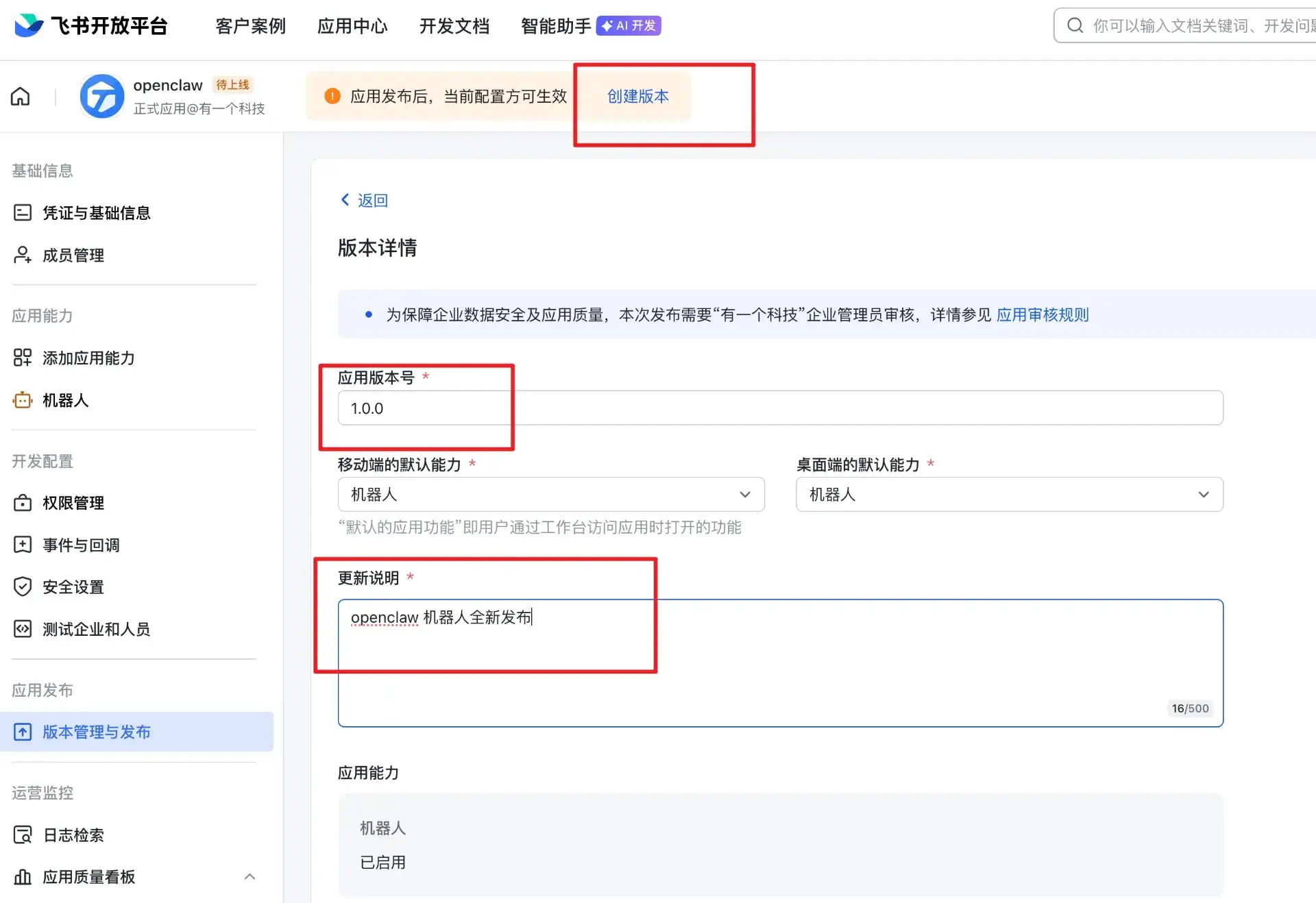Click the 机器人 robot icon in sidebar
The image size is (1316, 903).
pyautogui.click(x=23, y=400)
